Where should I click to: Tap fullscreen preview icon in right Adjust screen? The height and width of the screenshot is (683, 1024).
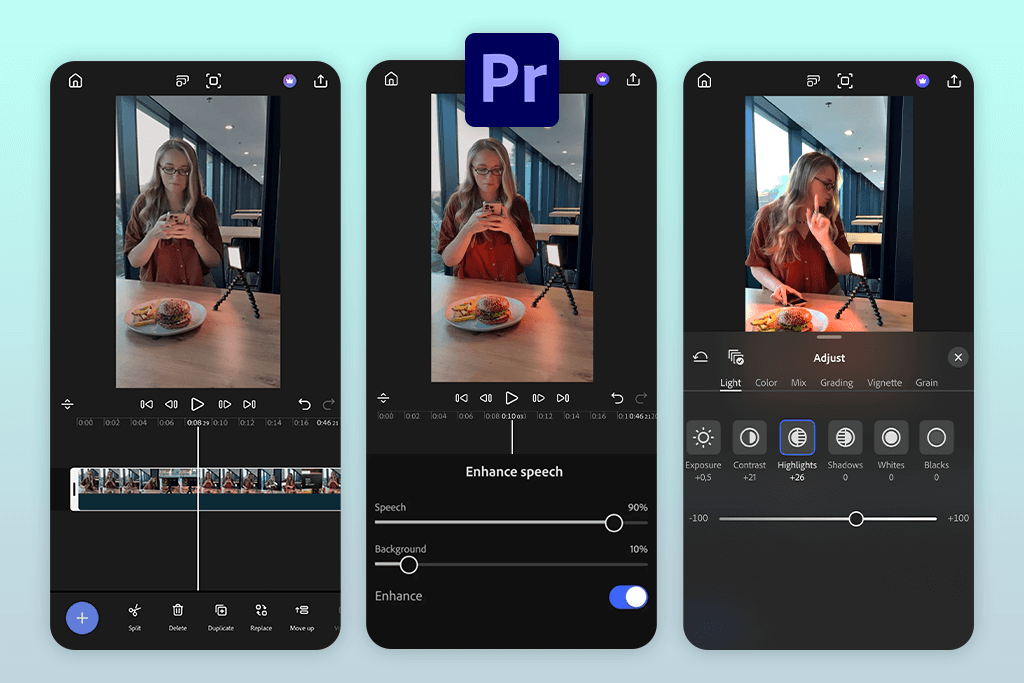pos(845,80)
